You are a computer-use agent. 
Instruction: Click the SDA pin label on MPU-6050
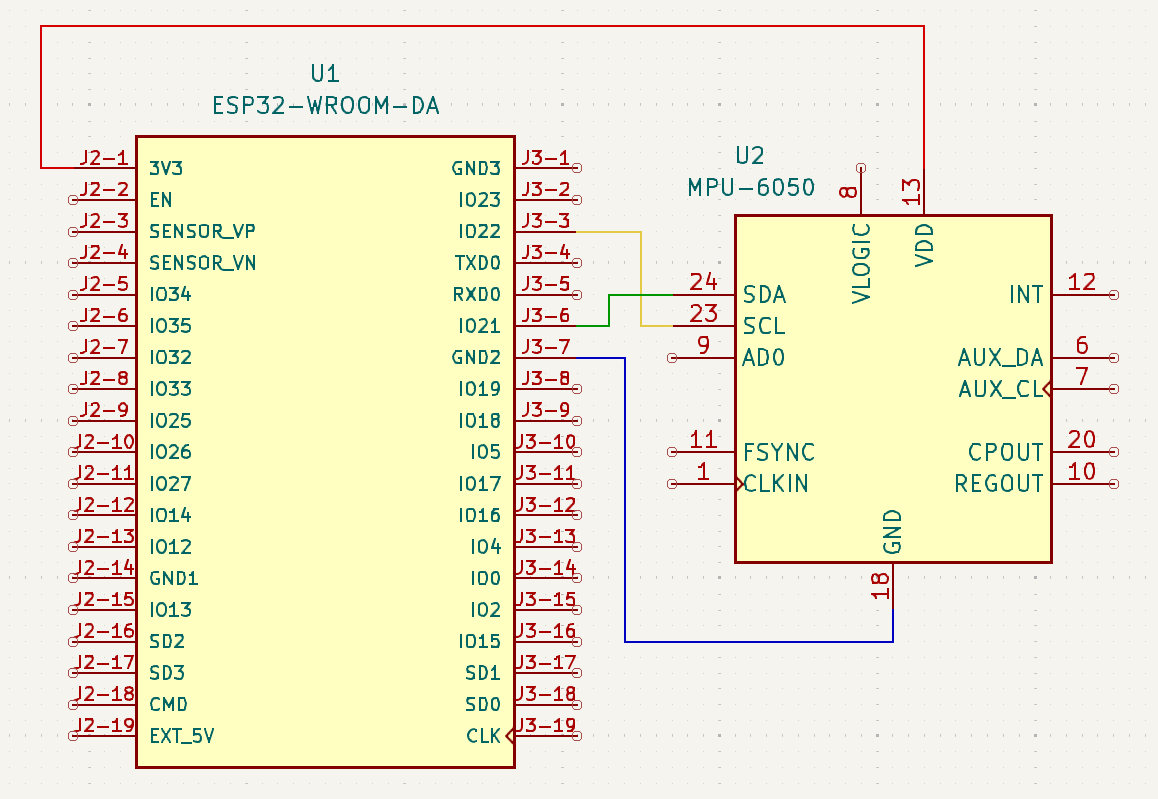[764, 295]
